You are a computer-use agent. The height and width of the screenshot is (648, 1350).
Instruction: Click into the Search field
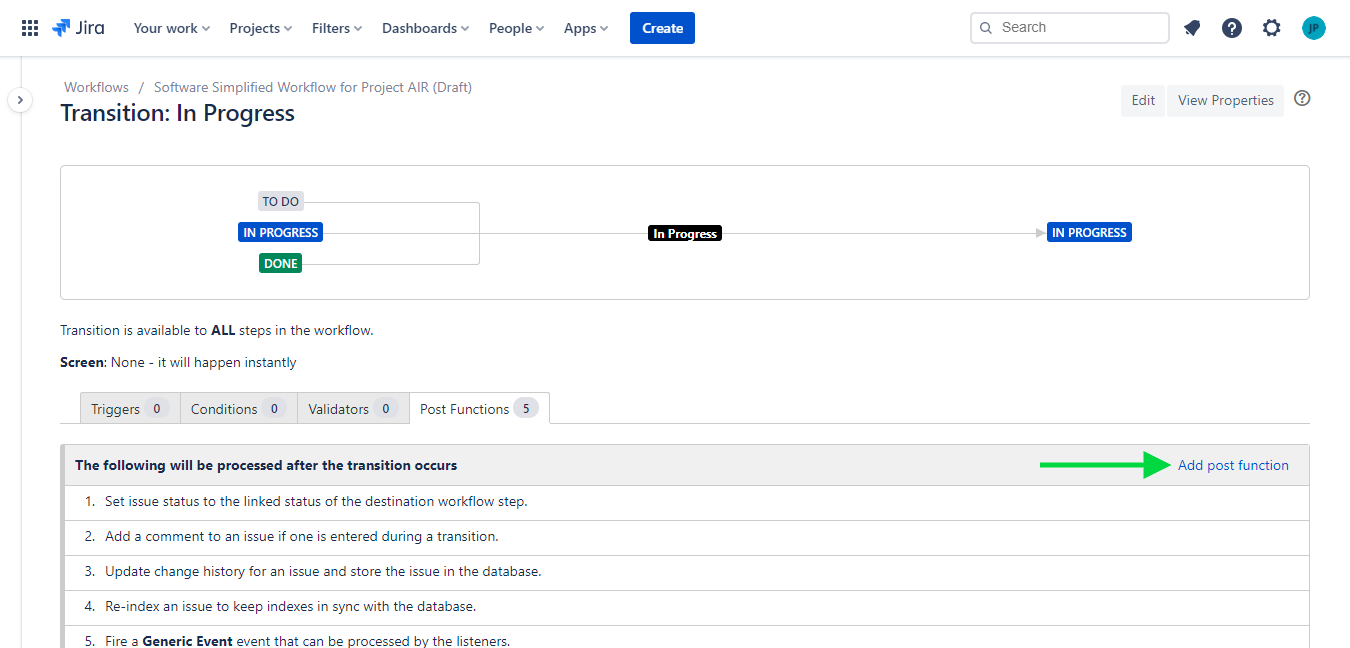point(1078,28)
